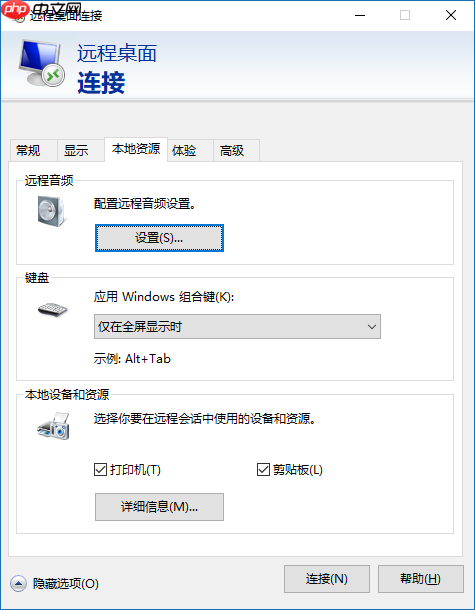Click the 详细信息(M)... button

pos(160,507)
